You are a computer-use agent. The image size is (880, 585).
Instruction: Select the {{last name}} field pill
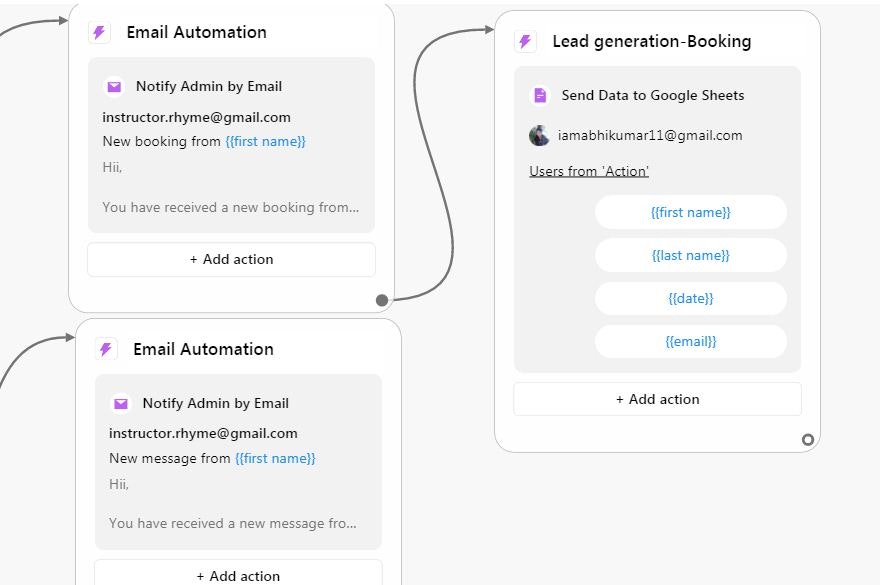click(x=690, y=255)
